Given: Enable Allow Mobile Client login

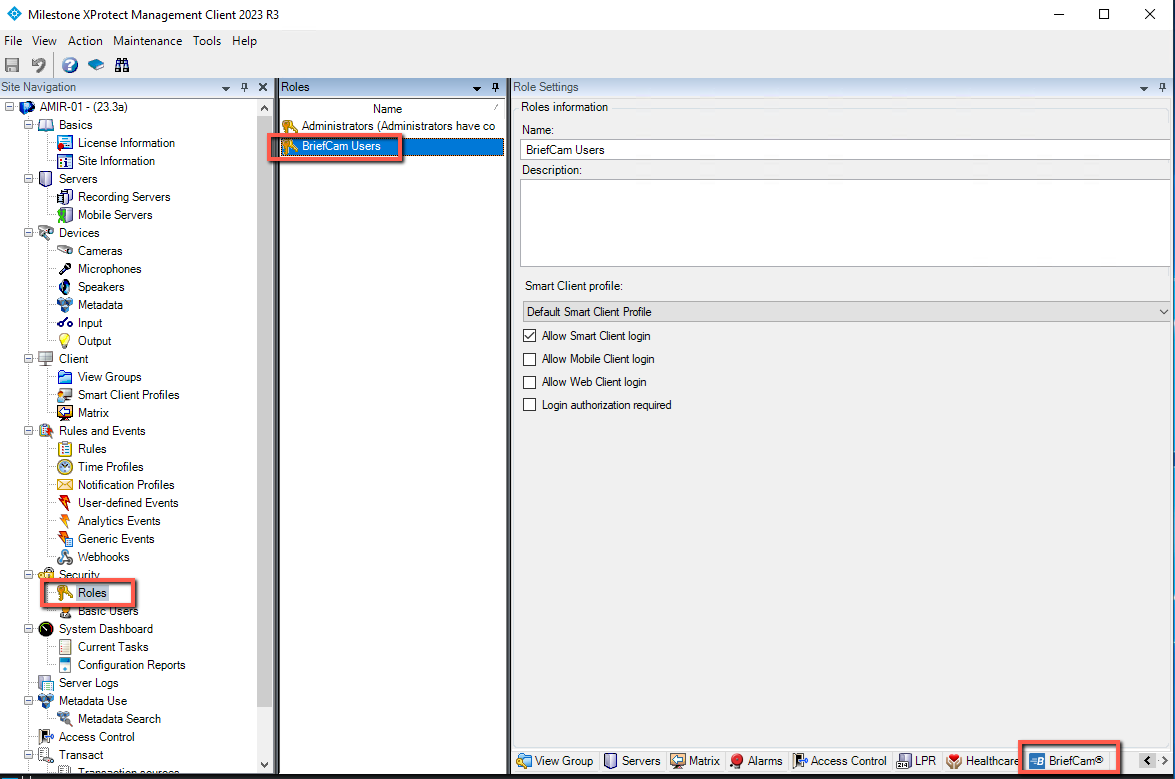Looking at the screenshot, I should point(530,360).
